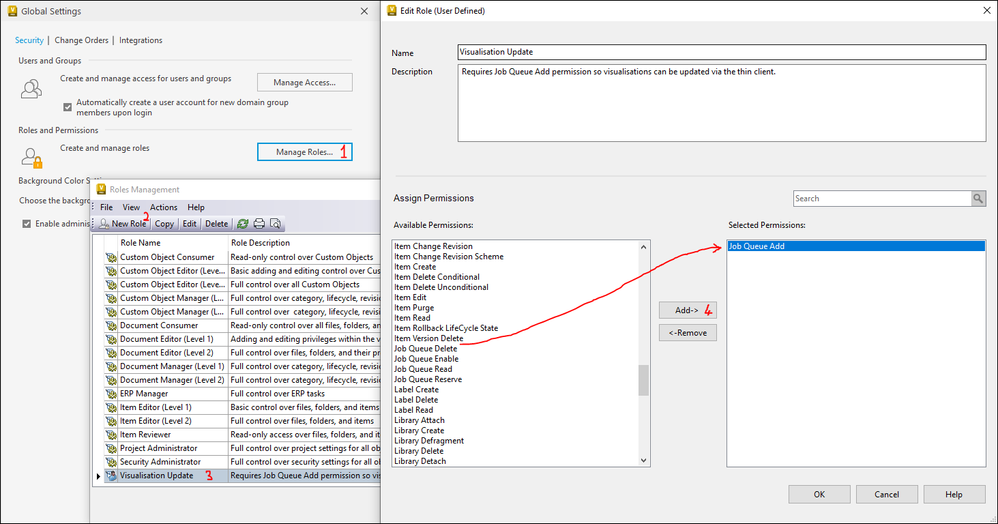Click the Manage Roles button

(x=304, y=152)
